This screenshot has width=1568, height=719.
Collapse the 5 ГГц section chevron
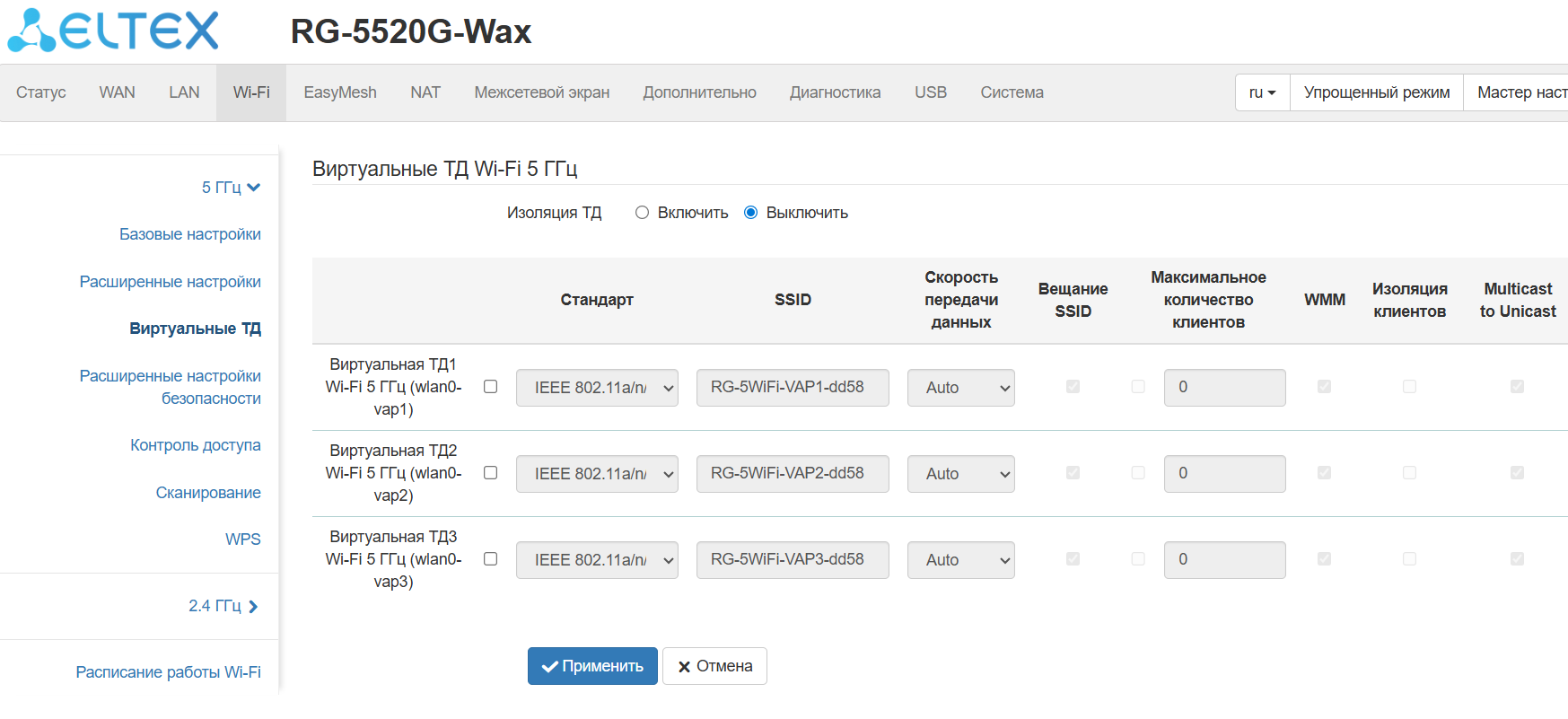254,188
